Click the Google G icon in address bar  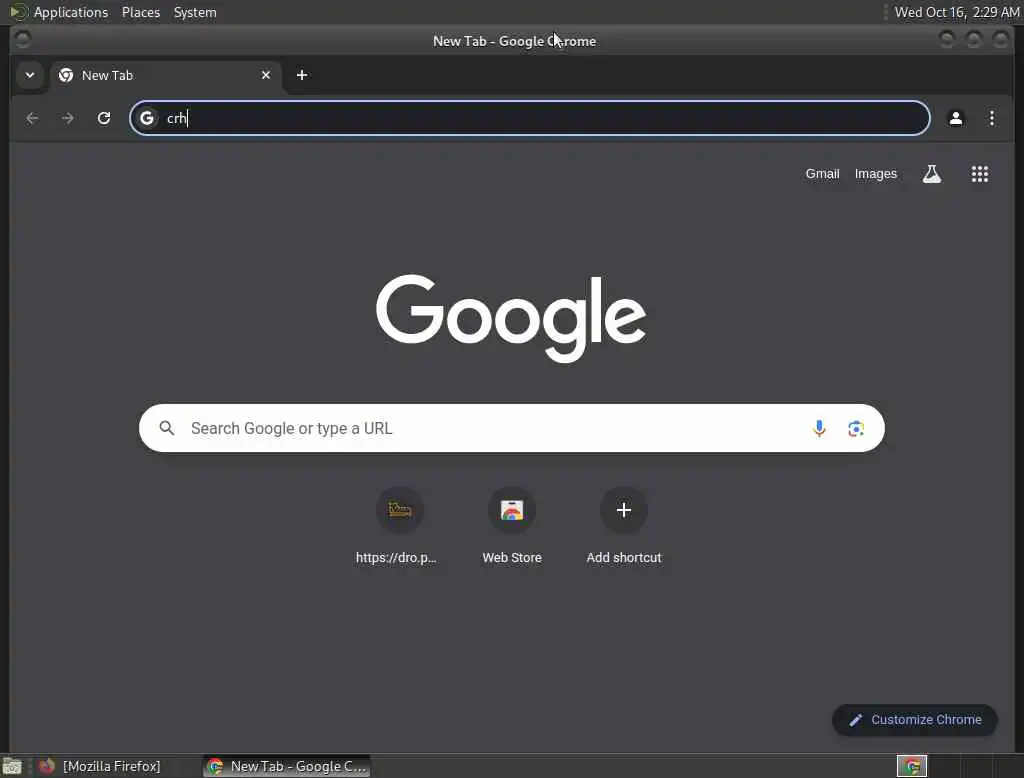147,118
